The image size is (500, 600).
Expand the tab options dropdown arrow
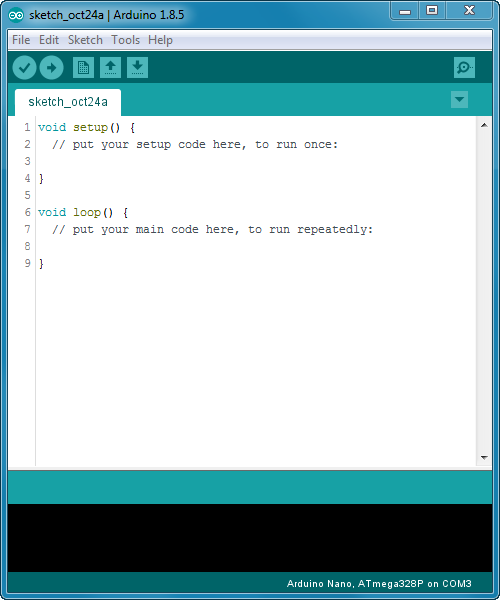pos(459,99)
